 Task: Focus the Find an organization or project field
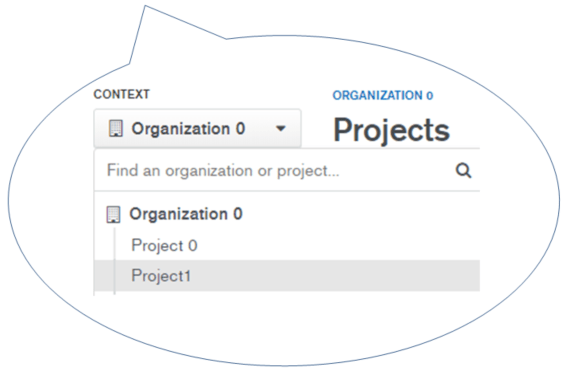[x=287, y=170]
